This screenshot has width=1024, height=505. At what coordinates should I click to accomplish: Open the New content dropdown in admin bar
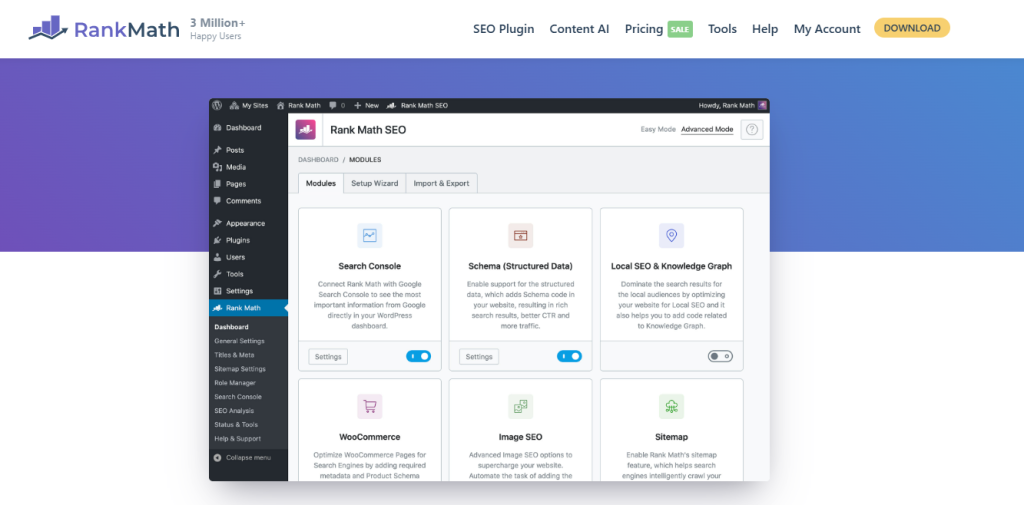tap(366, 105)
